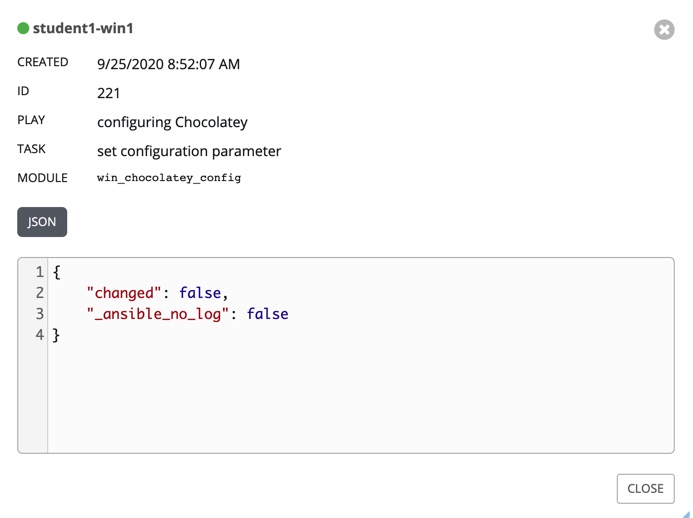Screen dimensions: 693x518
Task: Click line number 2 in the gutter
Action: pyautogui.click(x=39, y=293)
